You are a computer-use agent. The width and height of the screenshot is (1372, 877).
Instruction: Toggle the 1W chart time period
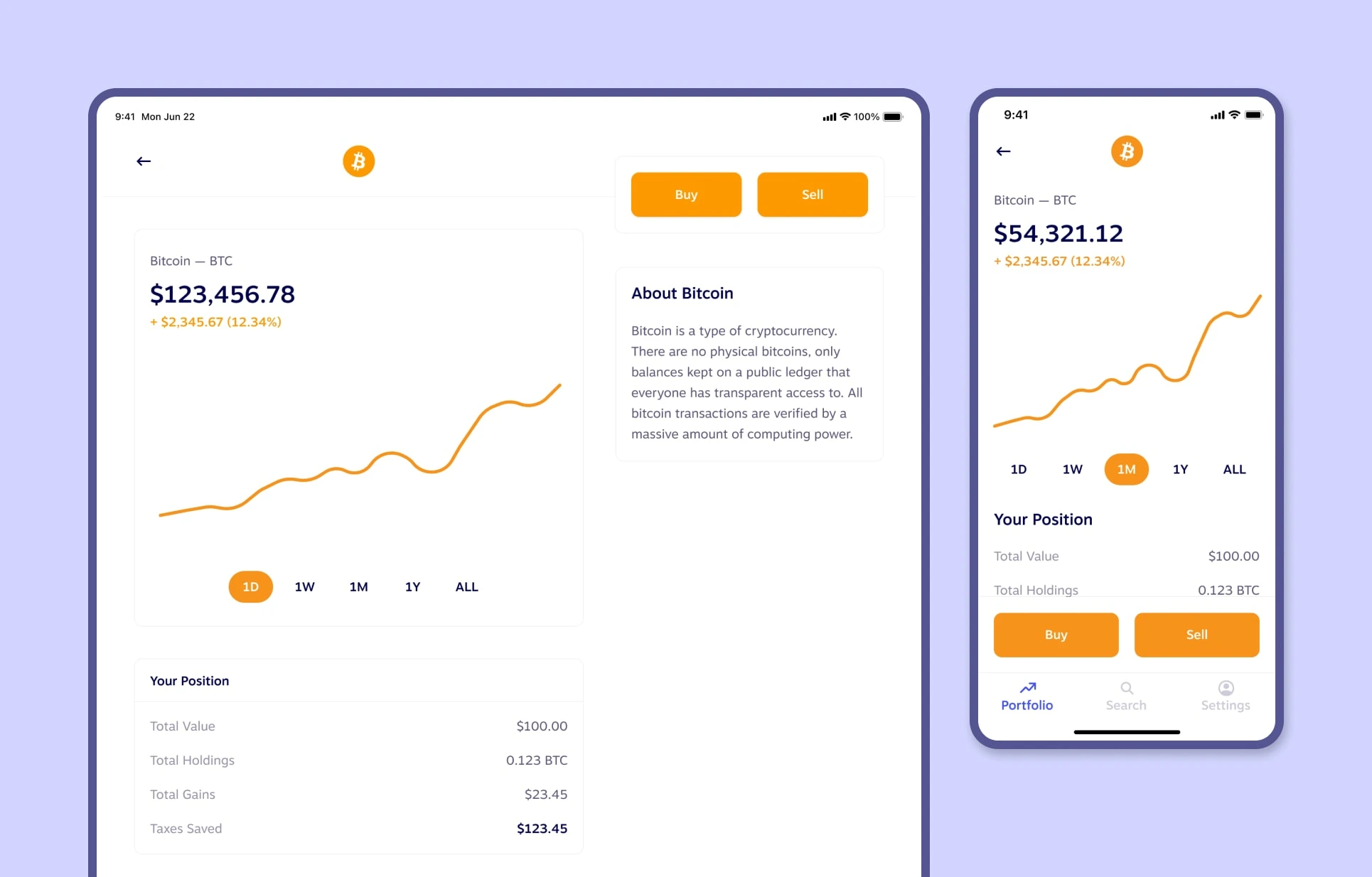(305, 587)
